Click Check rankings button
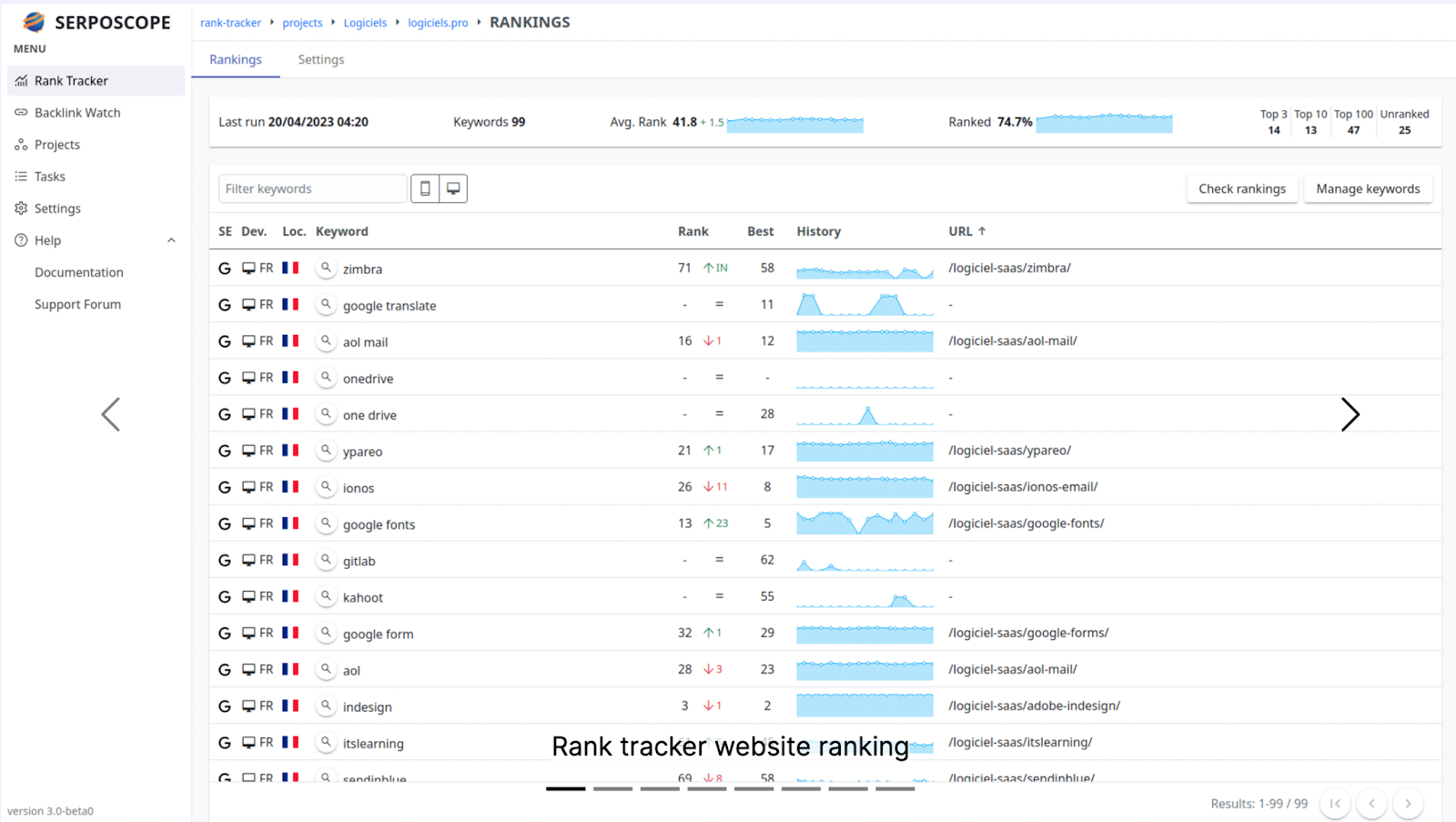The image size is (1456, 822). [1242, 188]
